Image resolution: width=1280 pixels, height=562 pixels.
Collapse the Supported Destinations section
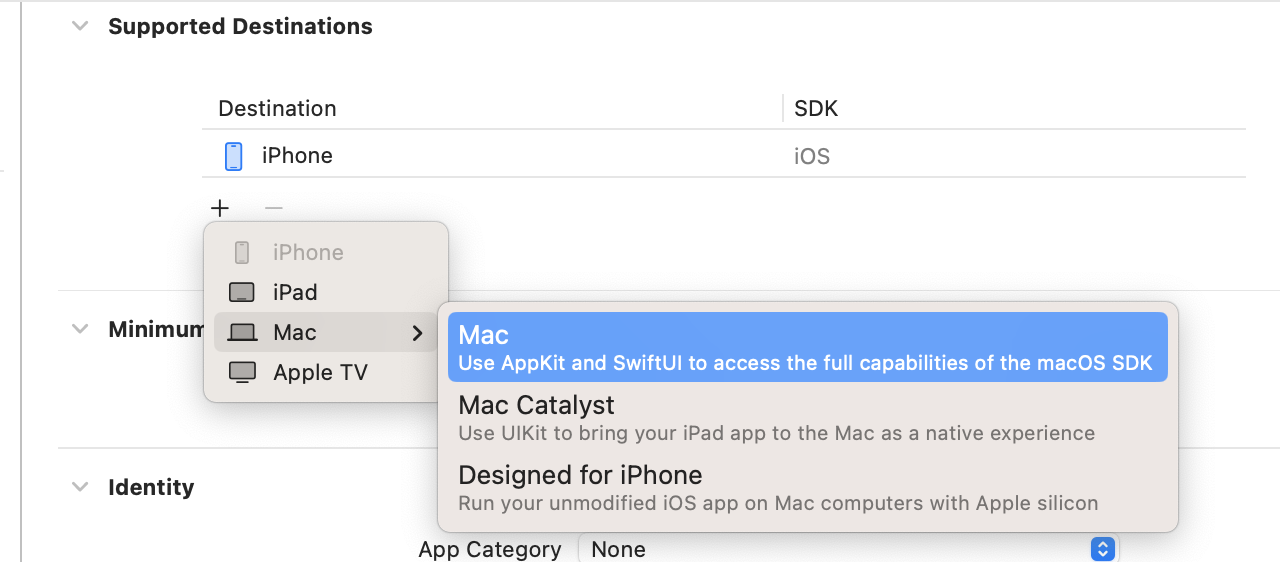(x=80, y=27)
